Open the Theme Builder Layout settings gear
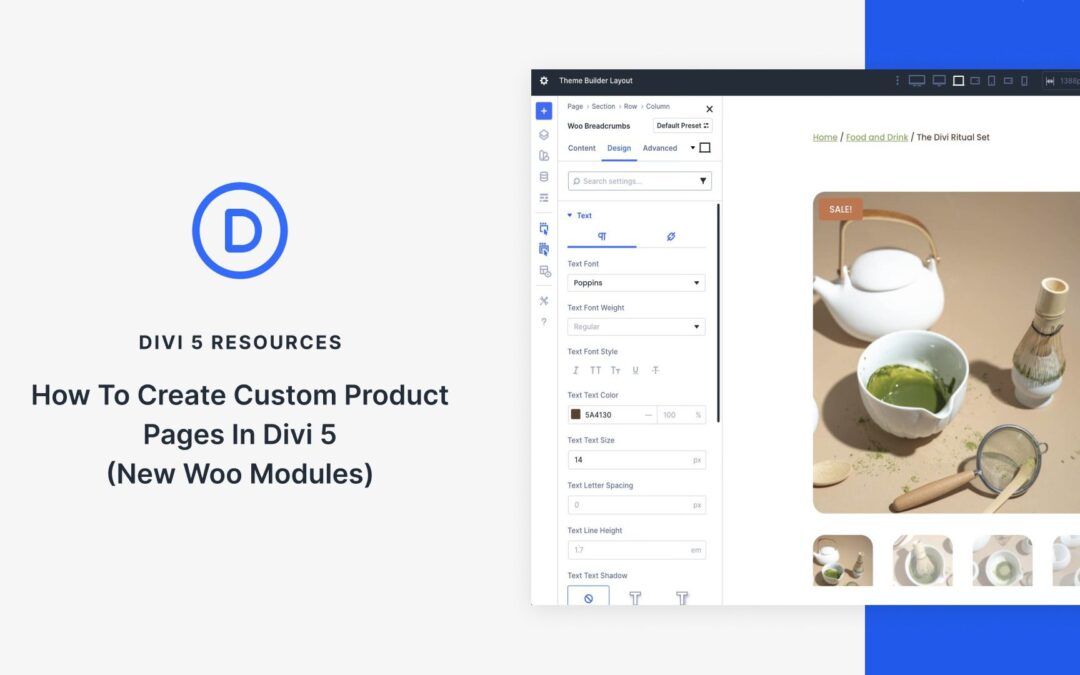 coord(544,81)
